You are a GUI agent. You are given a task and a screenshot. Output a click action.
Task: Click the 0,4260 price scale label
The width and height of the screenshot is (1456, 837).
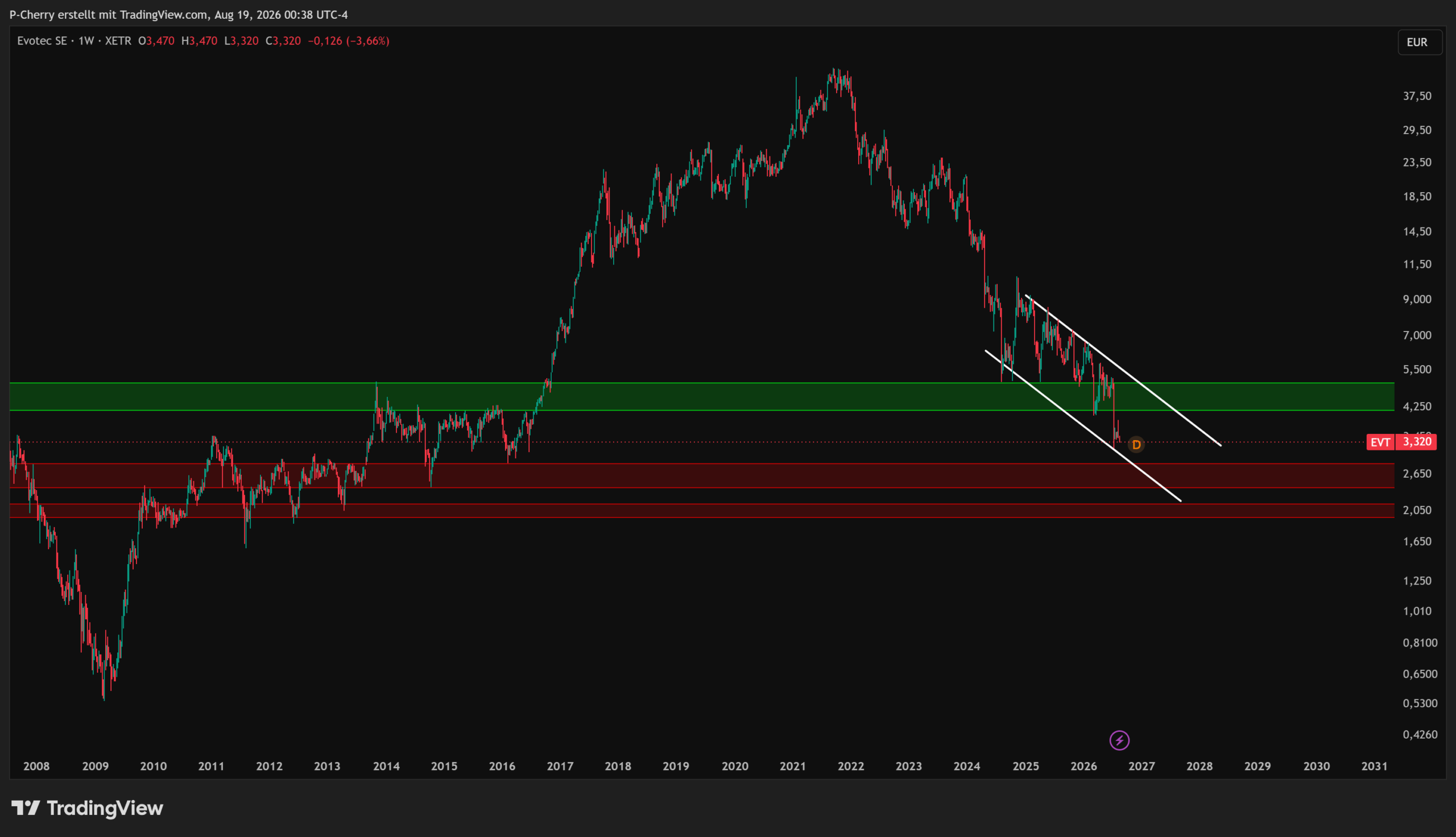point(1420,734)
